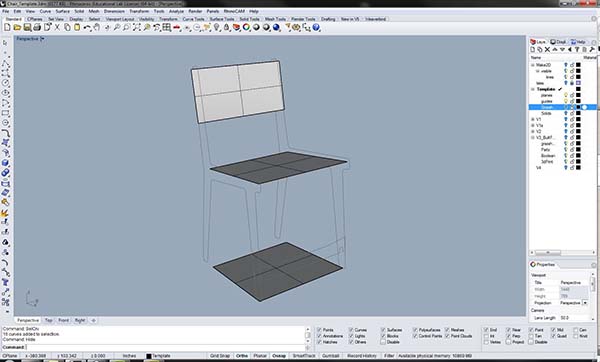
Task: Select the Box solid tool in sidebar
Action: [x=5, y=163]
